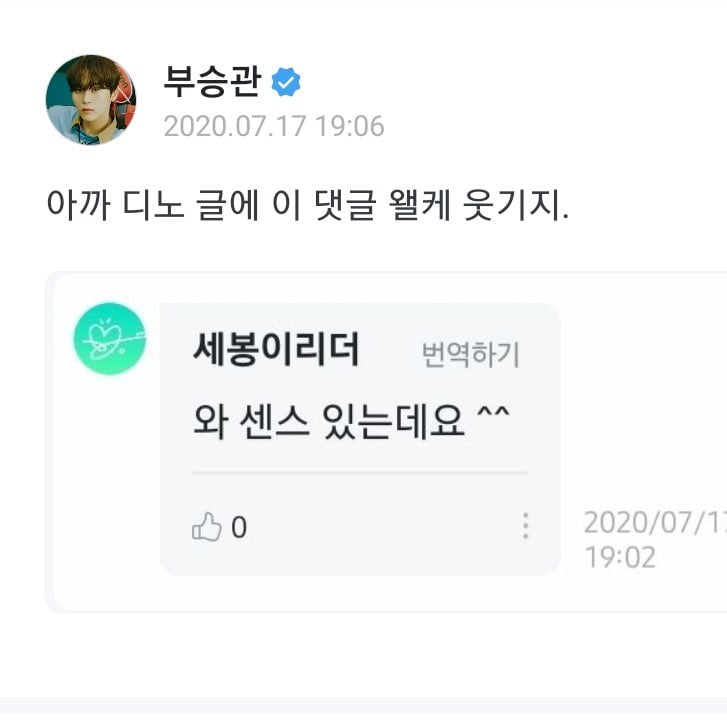Click the post timestamp 2020.07.17 19:06
Screen dimensions: 727x727
coord(273,127)
